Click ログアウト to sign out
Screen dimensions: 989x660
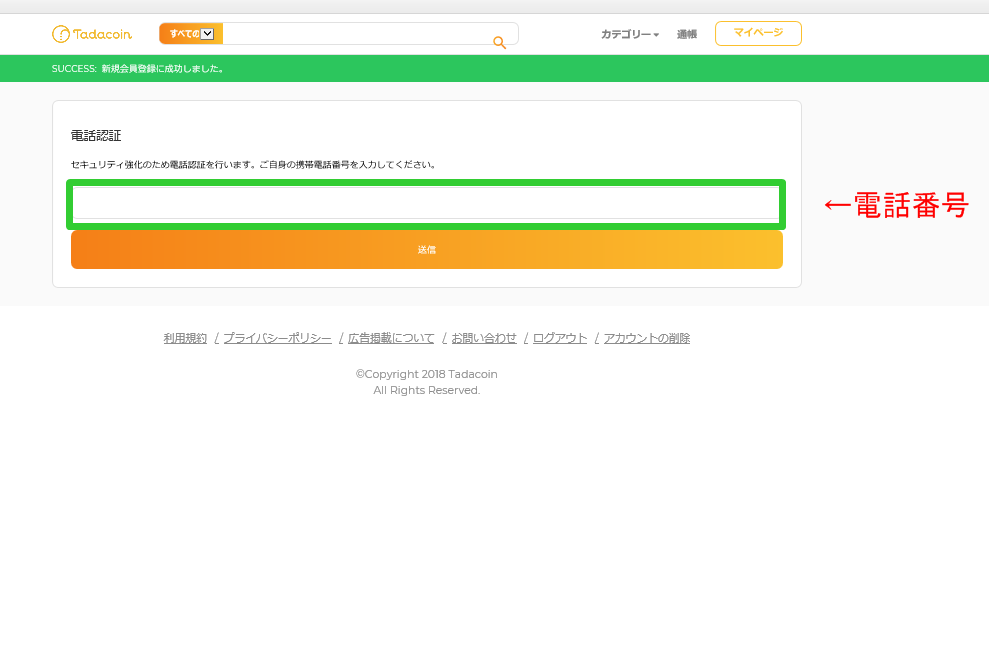point(560,338)
